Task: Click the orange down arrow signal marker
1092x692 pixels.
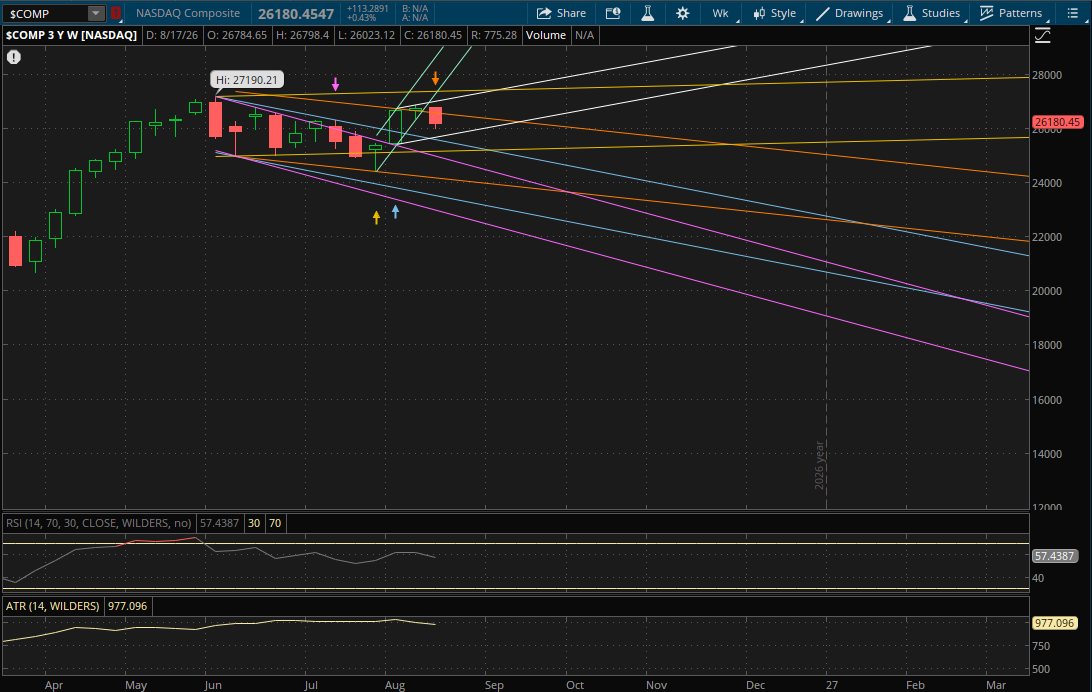Action: pos(435,78)
